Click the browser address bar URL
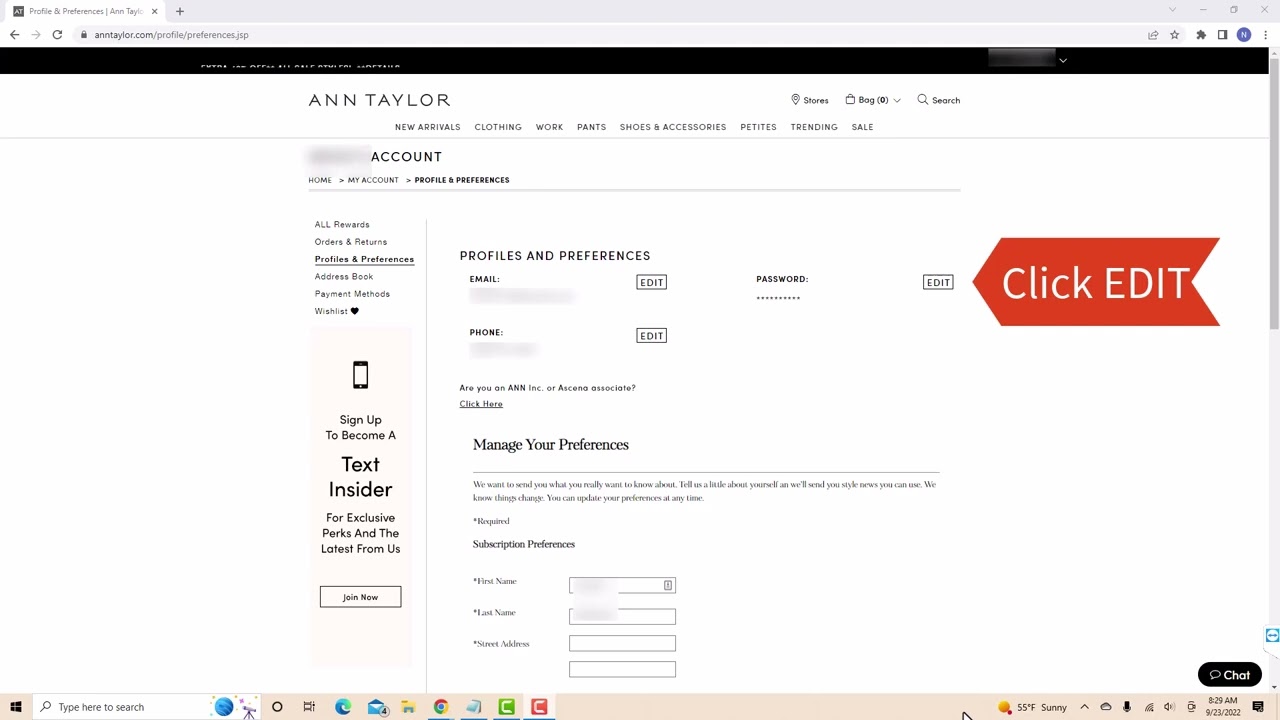1280x720 pixels. coord(171,35)
